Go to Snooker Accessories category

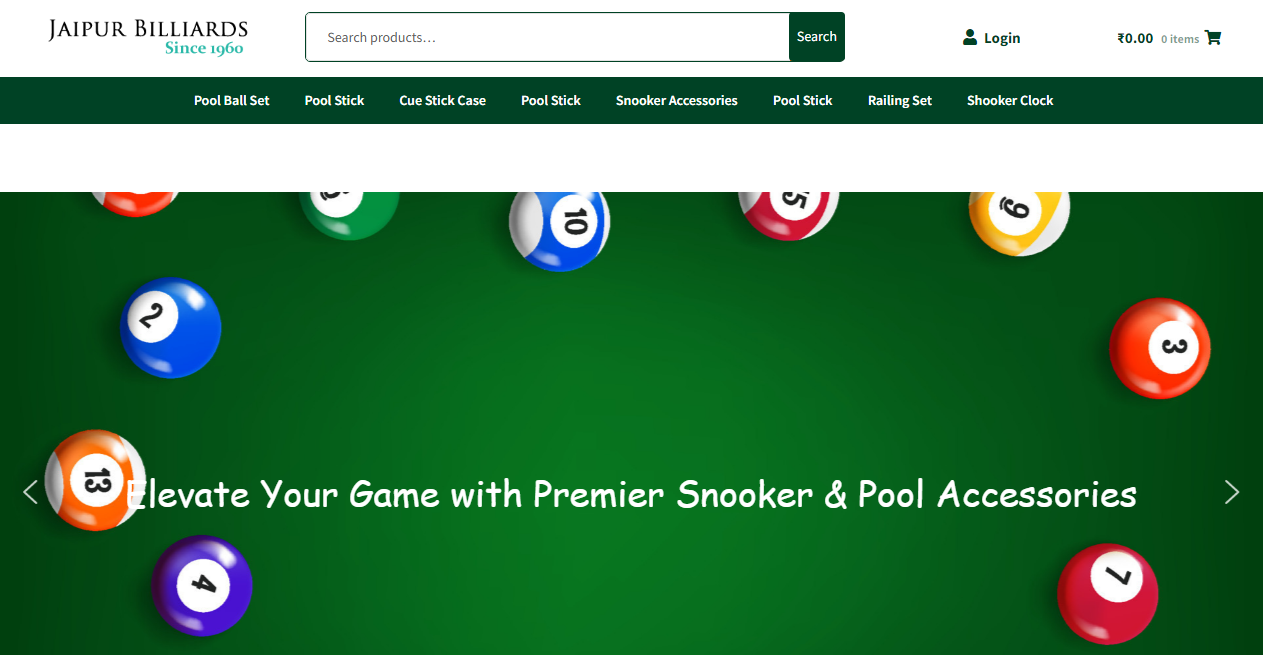point(677,100)
